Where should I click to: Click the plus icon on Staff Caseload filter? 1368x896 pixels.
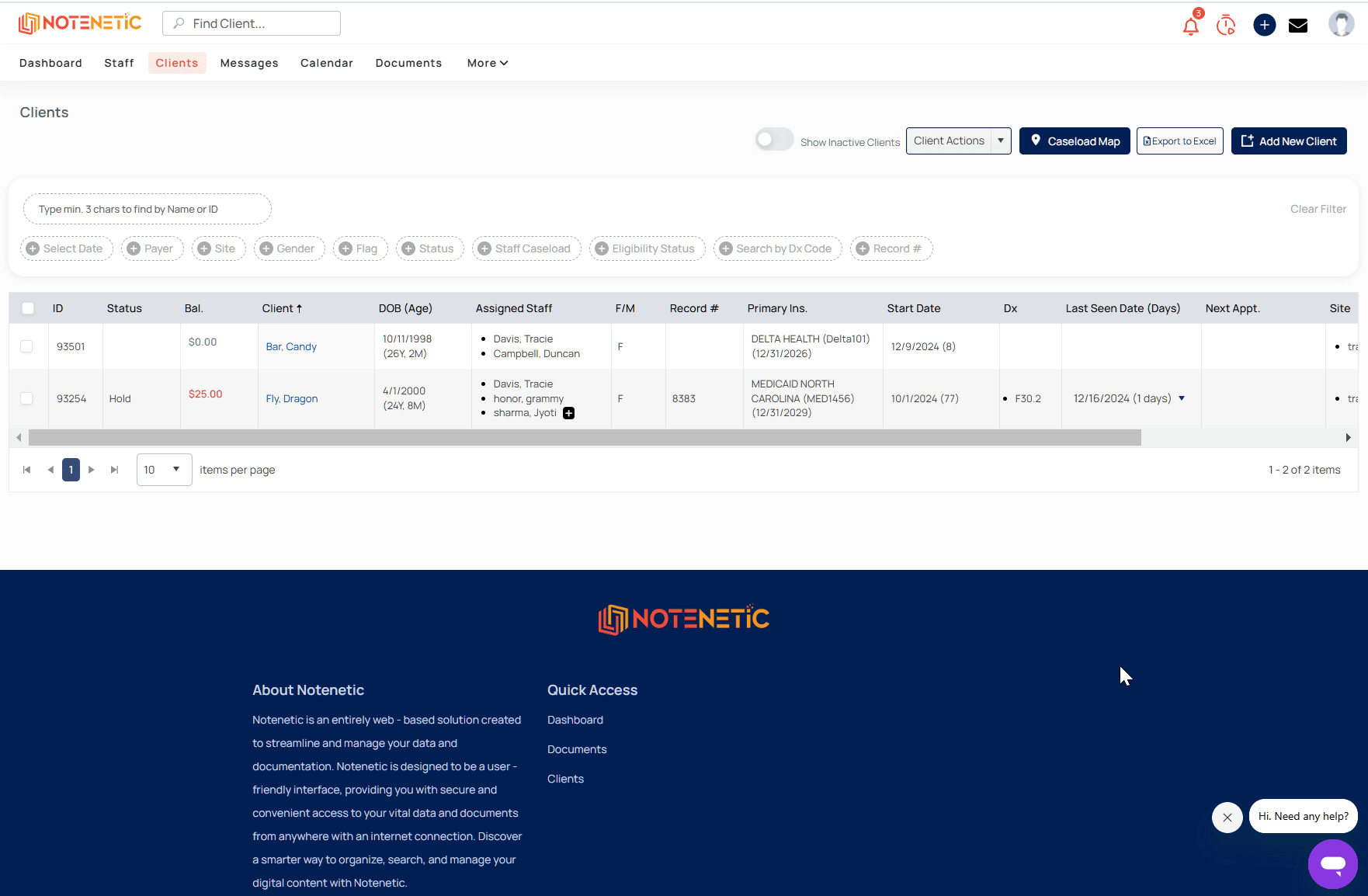pos(484,248)
